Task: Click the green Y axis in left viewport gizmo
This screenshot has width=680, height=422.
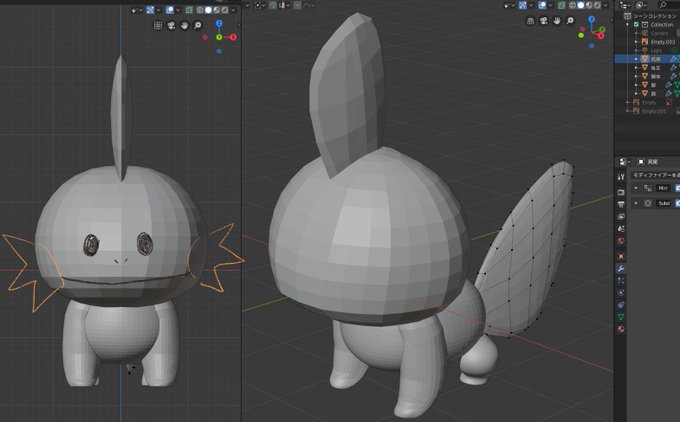Action: [x=219, y=37]
